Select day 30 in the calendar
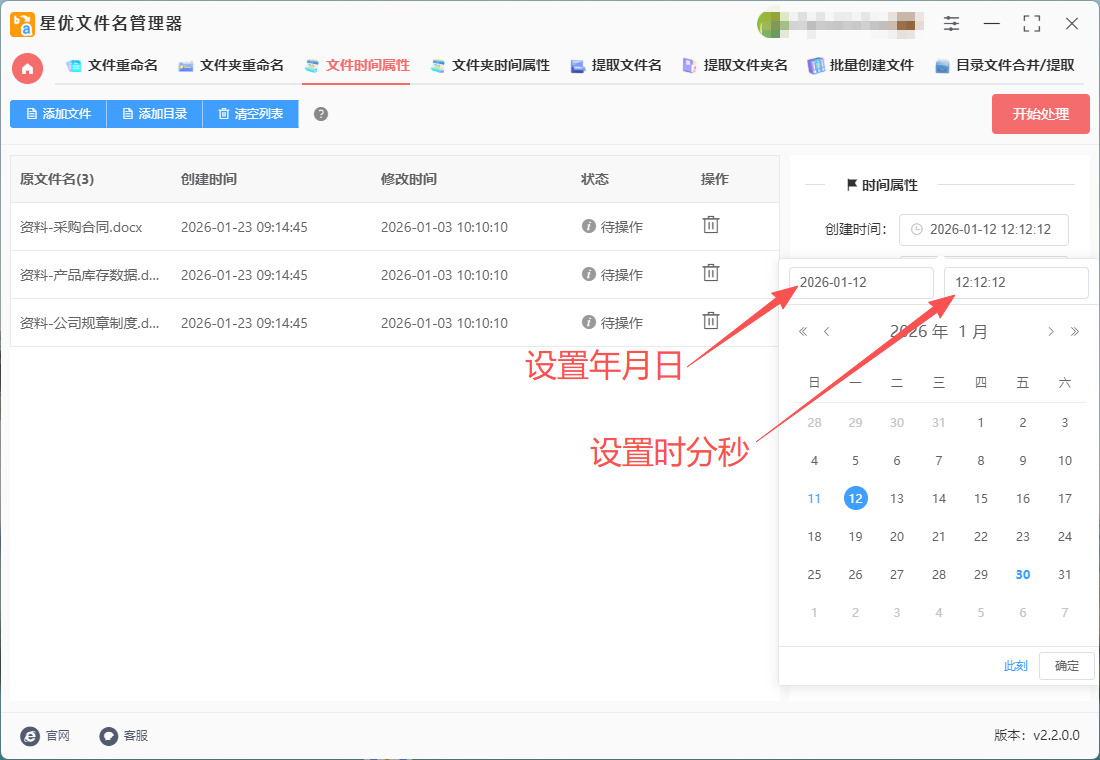 pyautogui.click(x=1023, y=575)
